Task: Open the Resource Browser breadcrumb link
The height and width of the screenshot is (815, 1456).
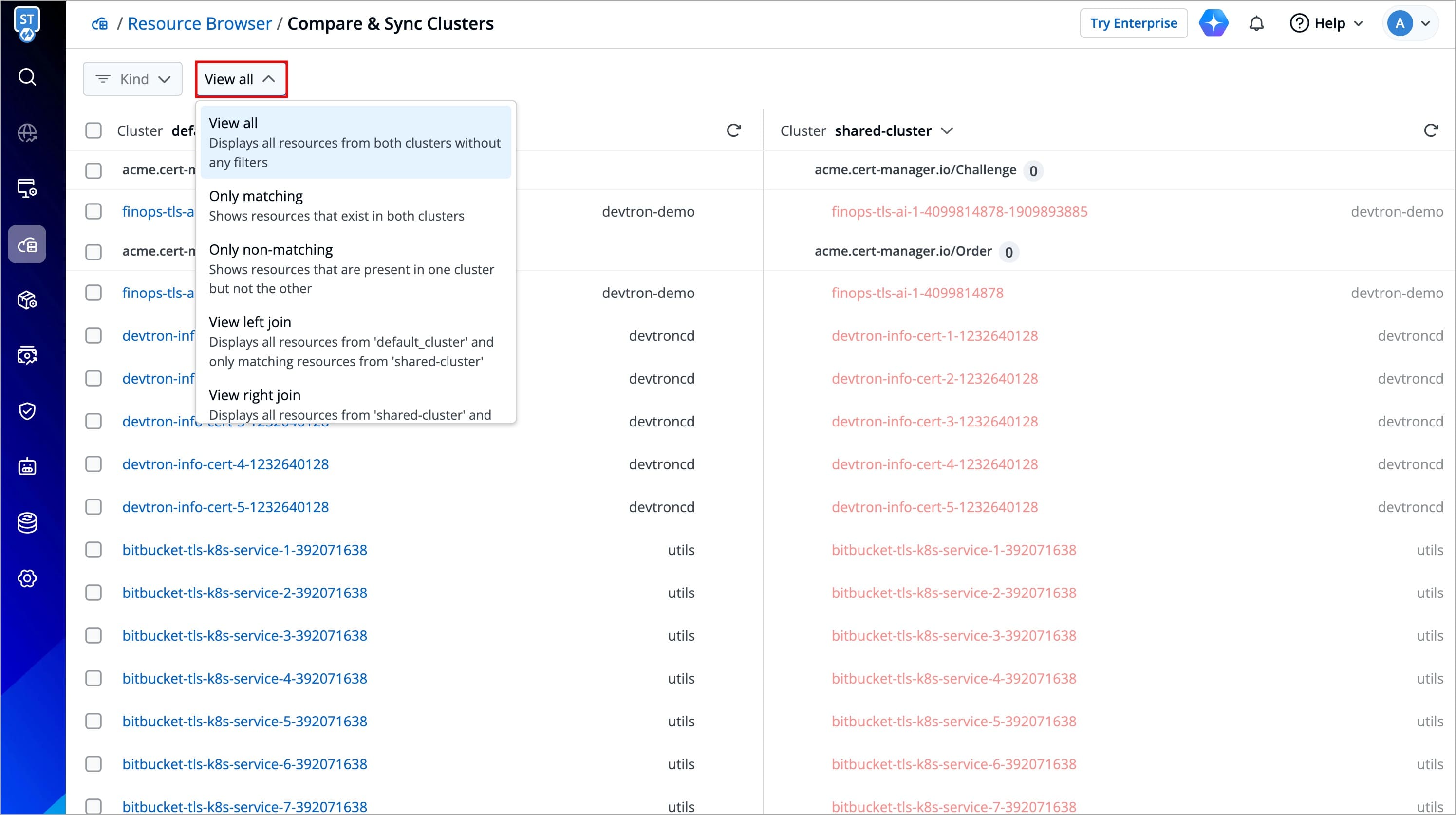Action: pos(200,24)
